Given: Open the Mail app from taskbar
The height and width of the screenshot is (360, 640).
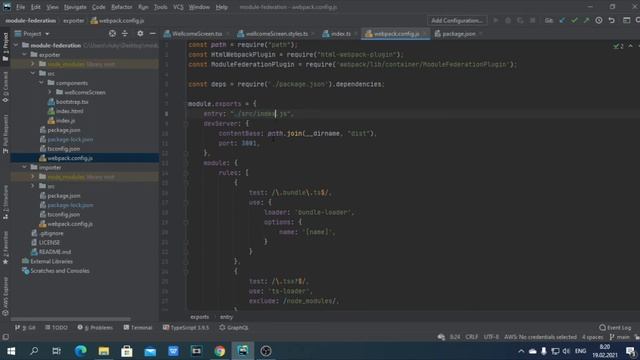Looking at the screenshot, I should click(150, 351).
